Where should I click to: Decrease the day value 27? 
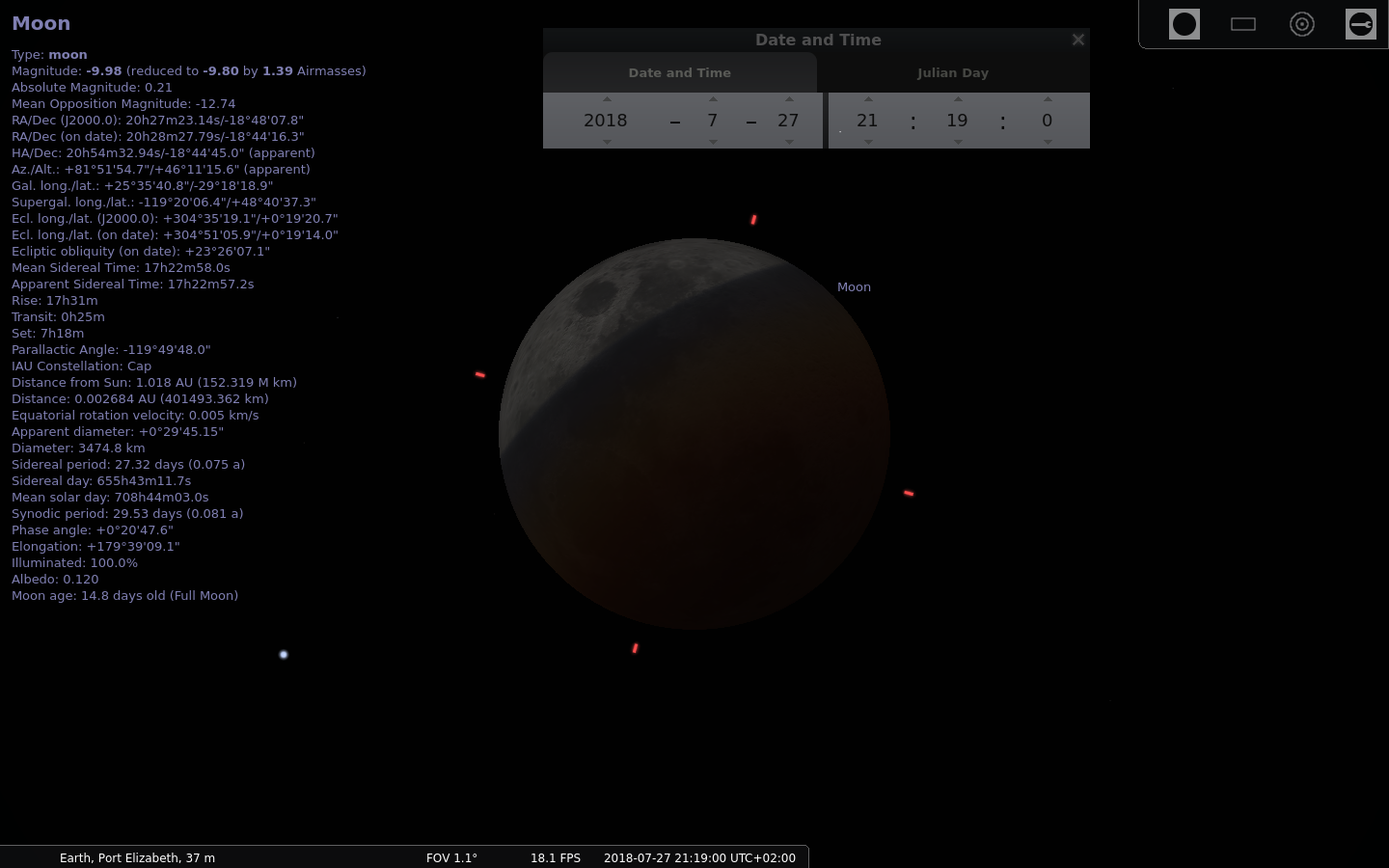tap(789, 141)
